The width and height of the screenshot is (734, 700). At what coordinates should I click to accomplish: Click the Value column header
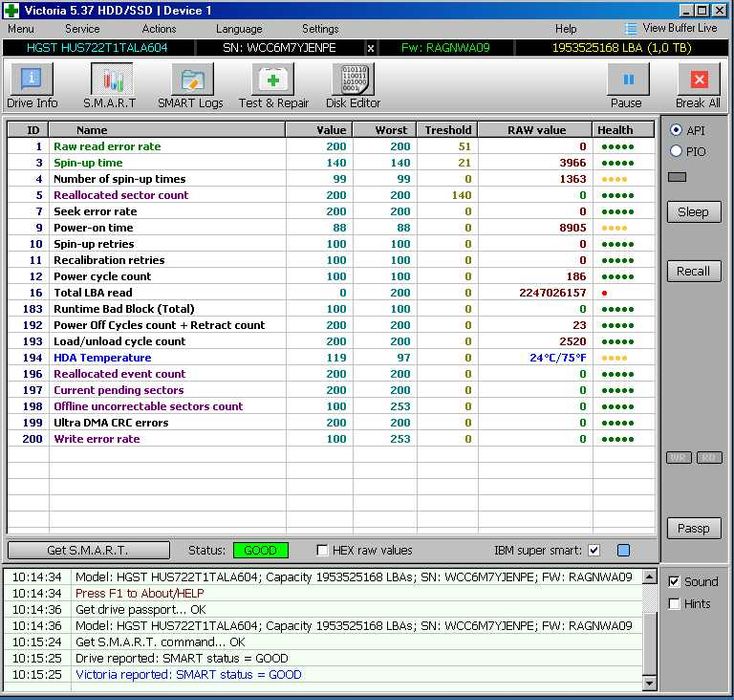pyautogui.click(x=319, y=130)
